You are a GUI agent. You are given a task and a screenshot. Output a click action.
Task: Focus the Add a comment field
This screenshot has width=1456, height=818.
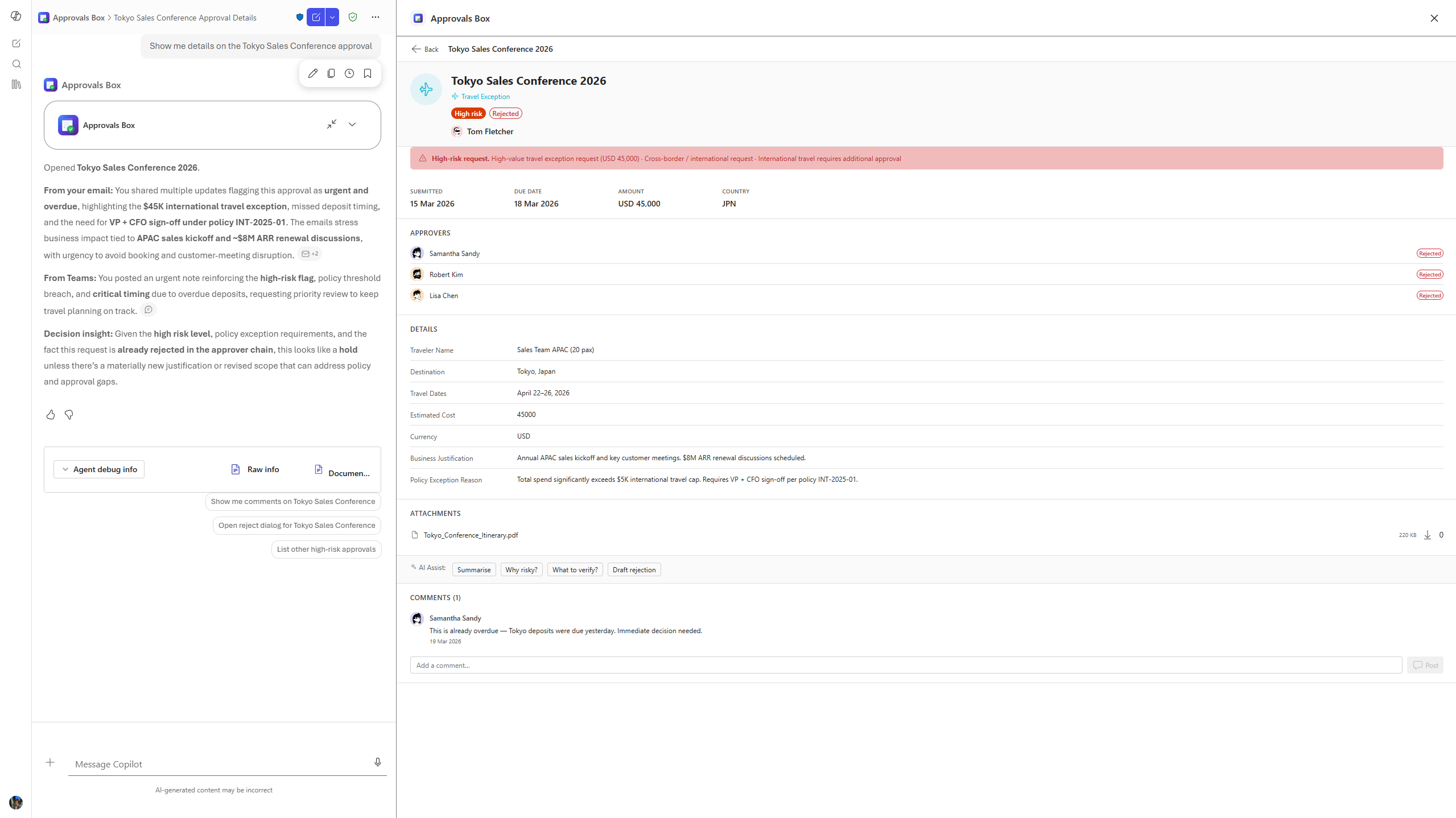tap(906, 665)
